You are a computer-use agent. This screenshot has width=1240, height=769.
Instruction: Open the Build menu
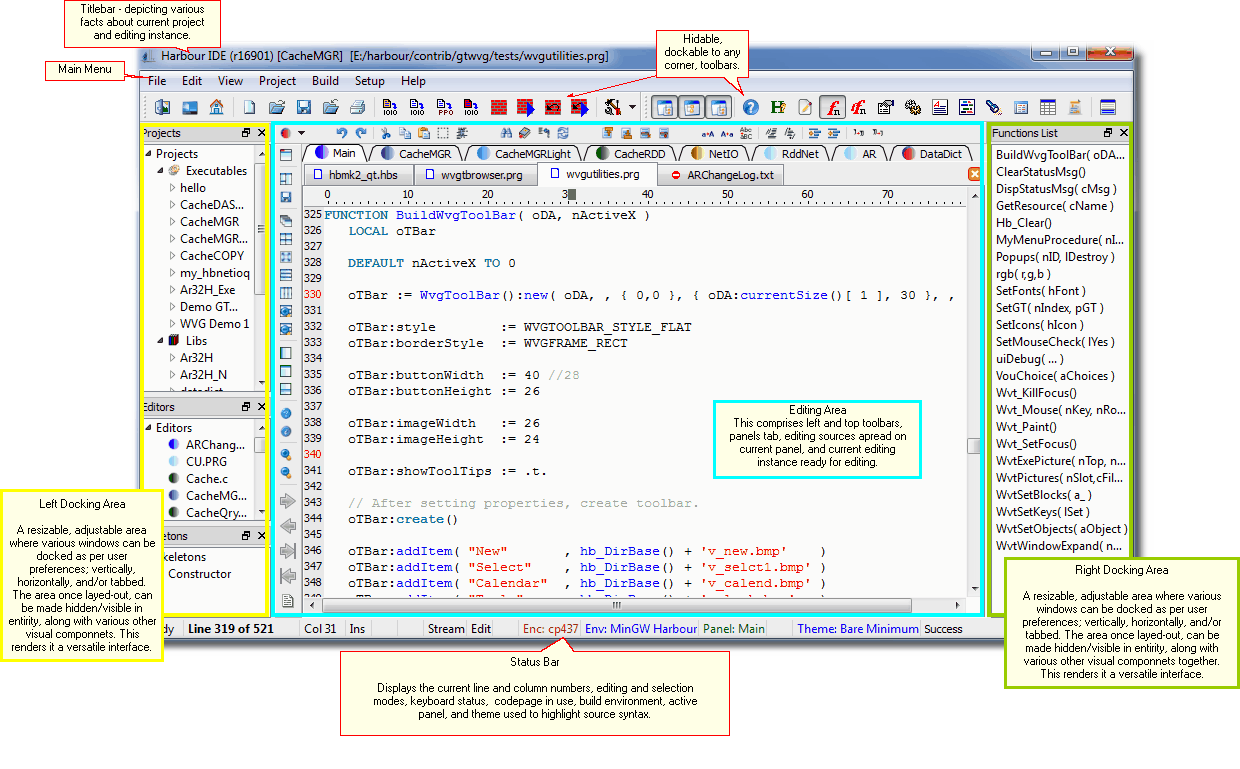(325, 81)
